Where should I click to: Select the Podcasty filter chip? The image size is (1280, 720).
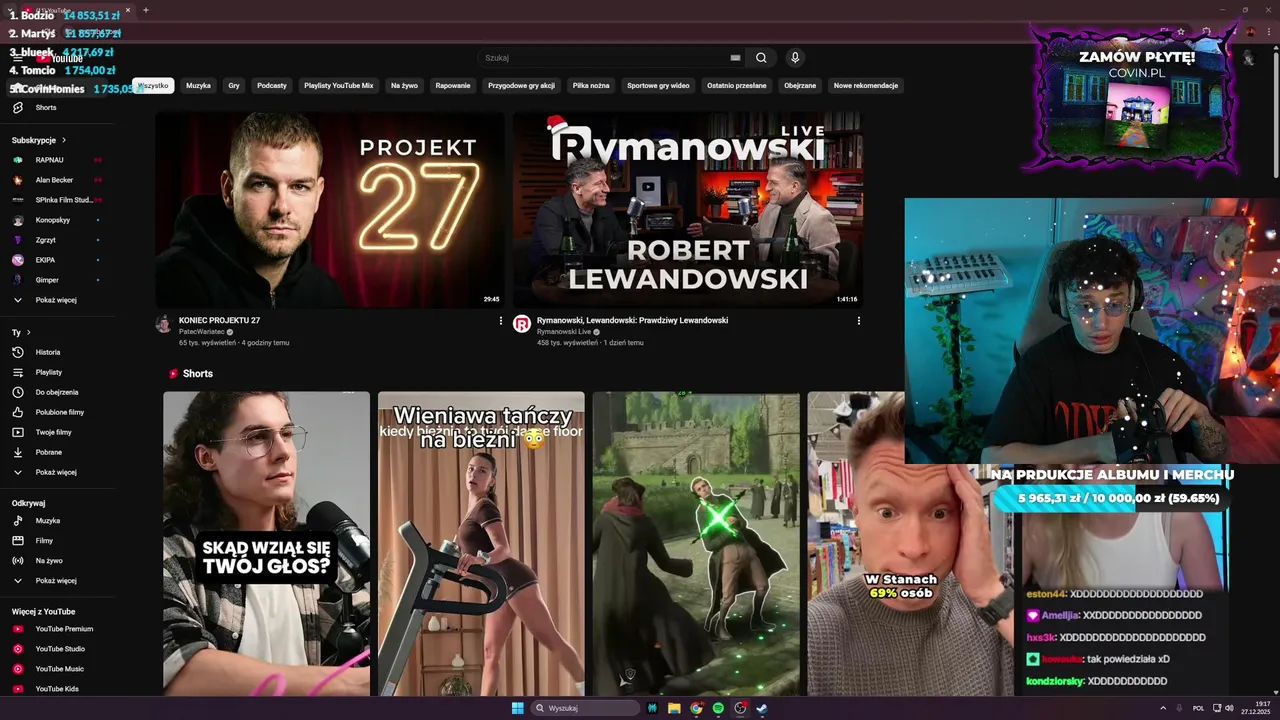point(272,86)
